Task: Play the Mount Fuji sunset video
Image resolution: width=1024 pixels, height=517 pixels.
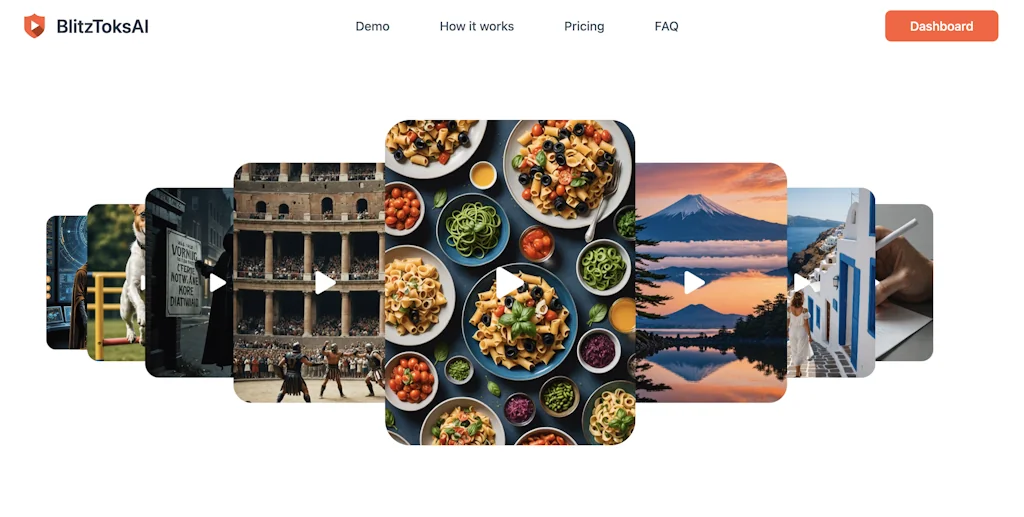Action: coord(694,283)
